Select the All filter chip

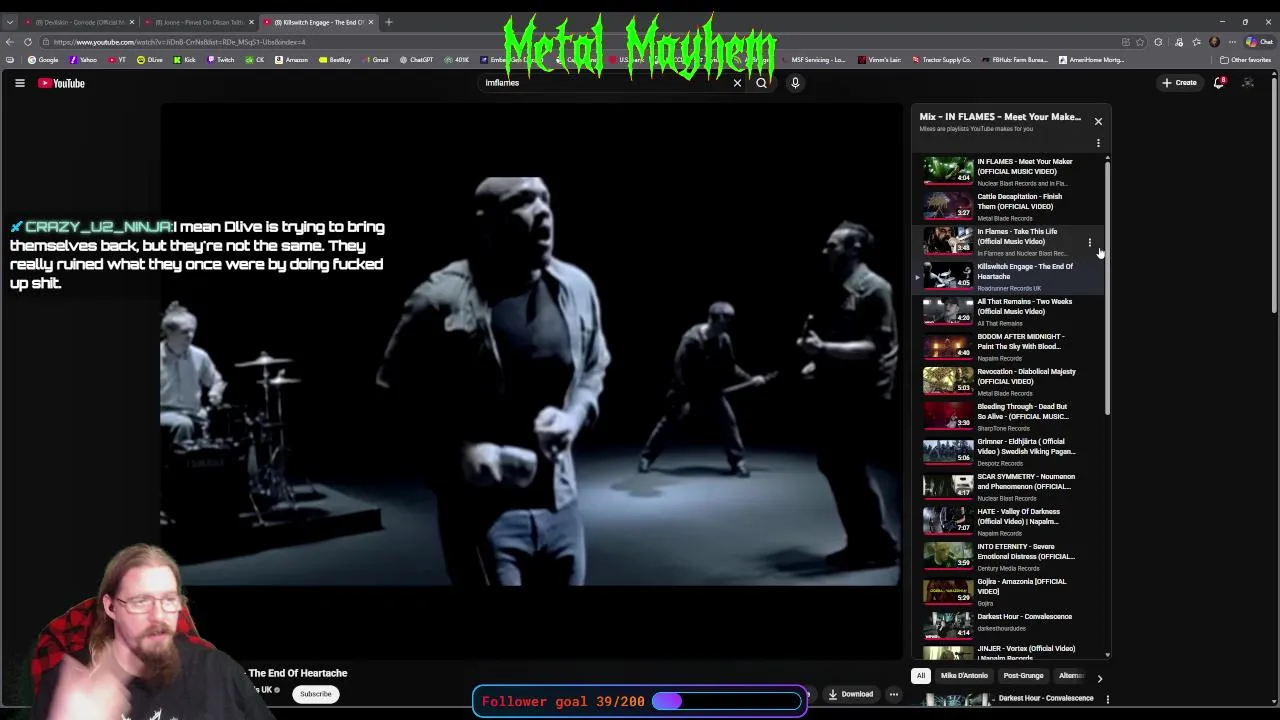tap(920, 676)
